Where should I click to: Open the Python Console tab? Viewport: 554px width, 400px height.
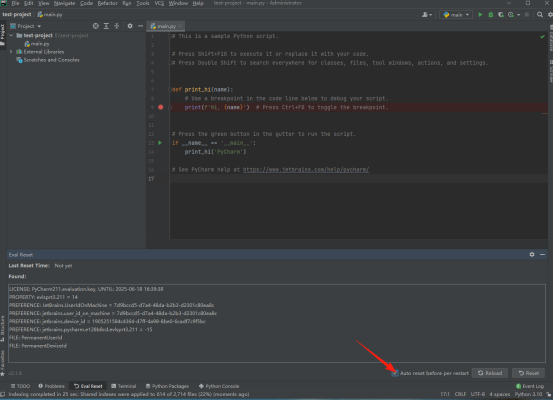tap(219, 386)
